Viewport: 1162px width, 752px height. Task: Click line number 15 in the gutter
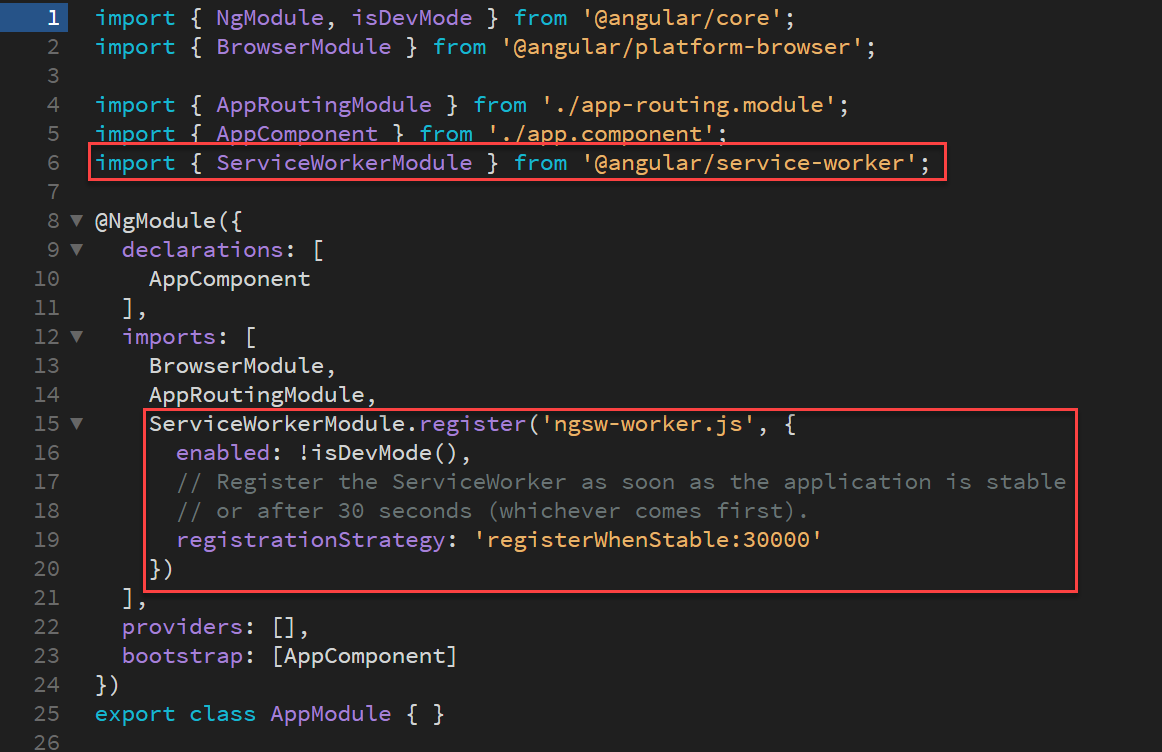(x=46, y=423)
